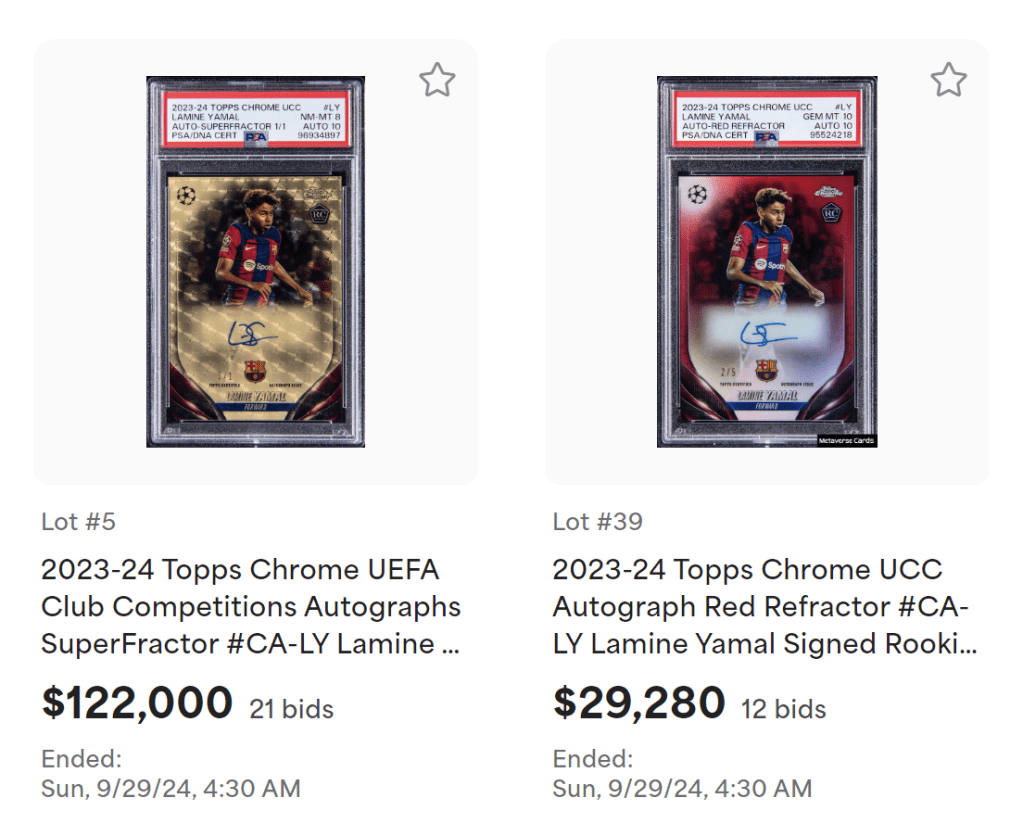Open the Autograph Red Refractor listing title

click(x=764, y=607)
